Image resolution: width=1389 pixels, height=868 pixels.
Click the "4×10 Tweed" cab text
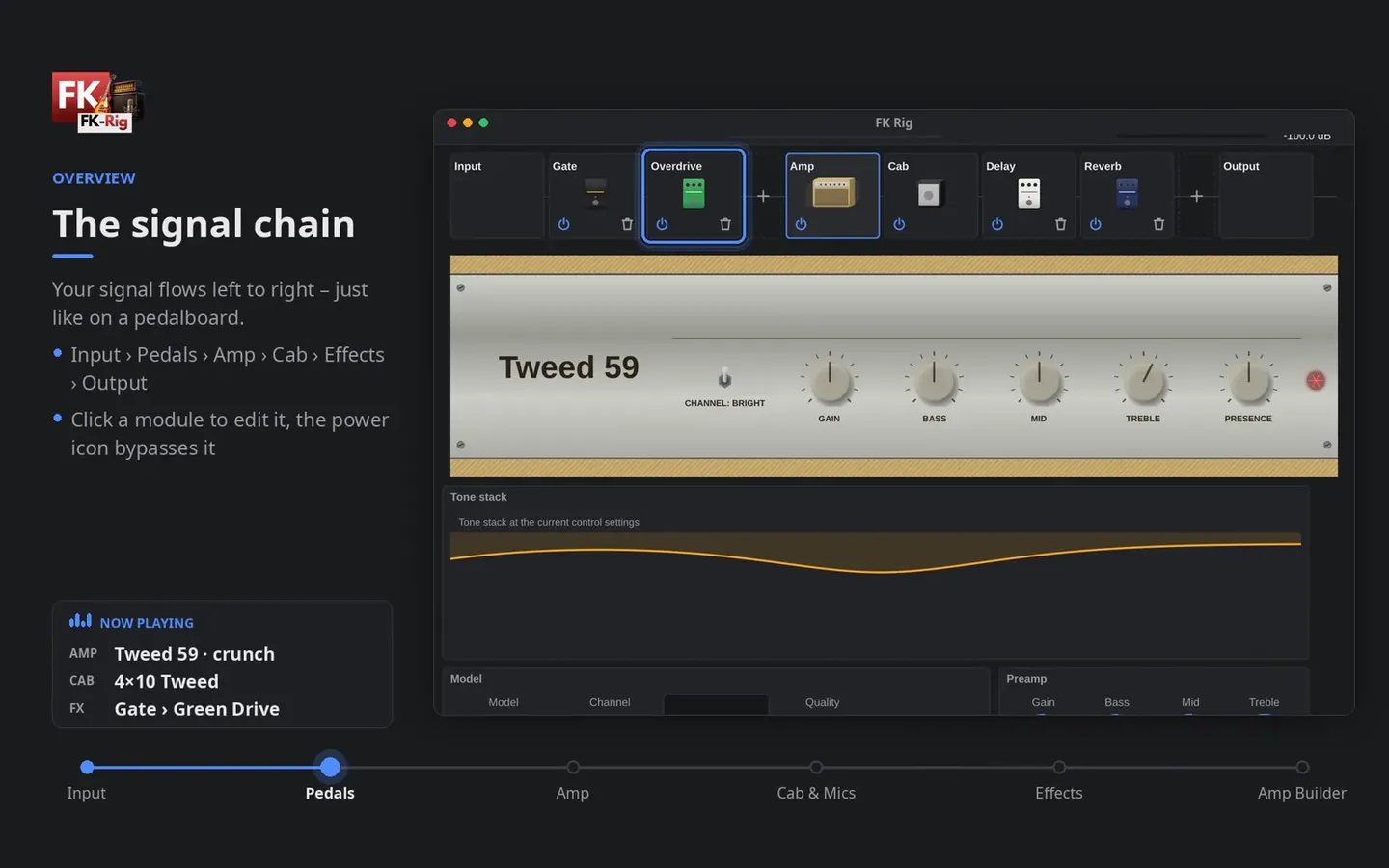pos(167,682)
